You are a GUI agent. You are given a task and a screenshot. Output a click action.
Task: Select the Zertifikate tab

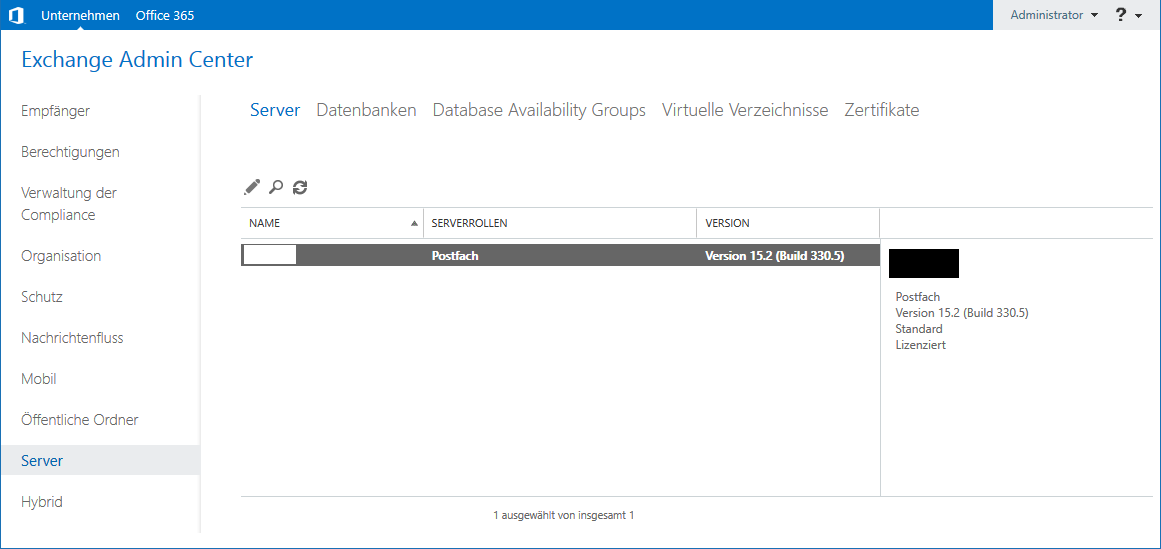(881, 110)
